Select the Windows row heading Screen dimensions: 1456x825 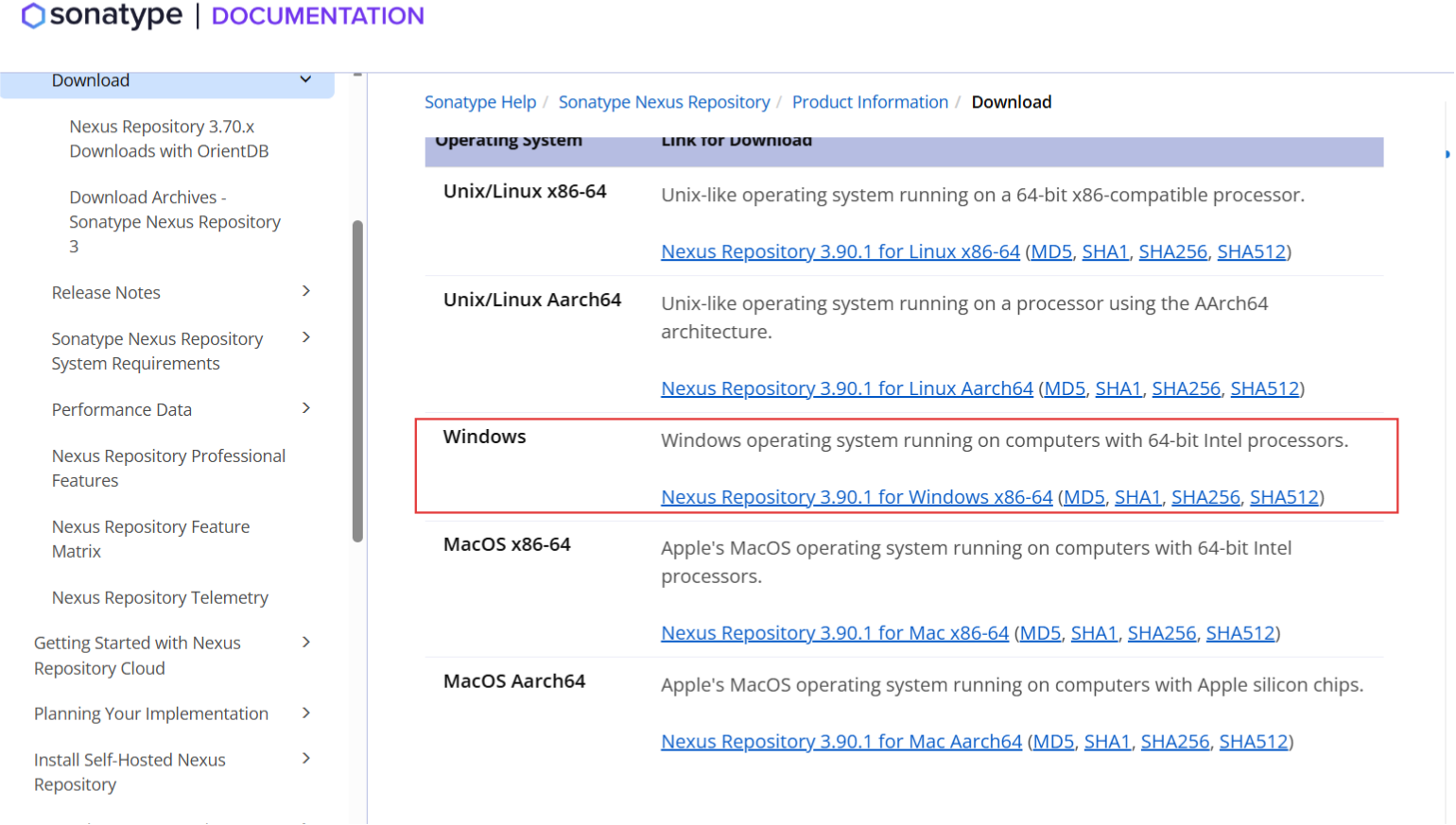485,438
